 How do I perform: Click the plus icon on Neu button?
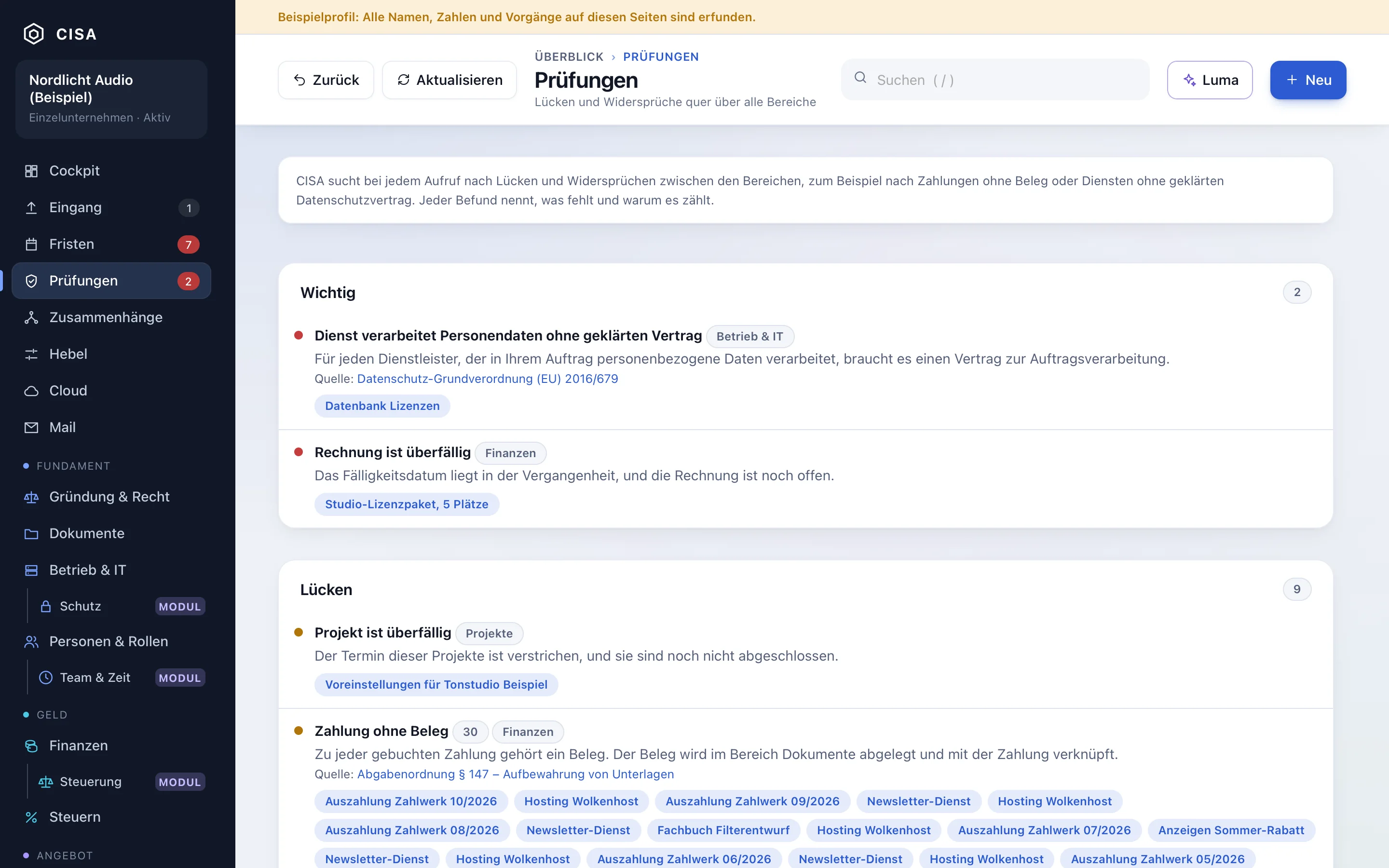point(1292,80)
